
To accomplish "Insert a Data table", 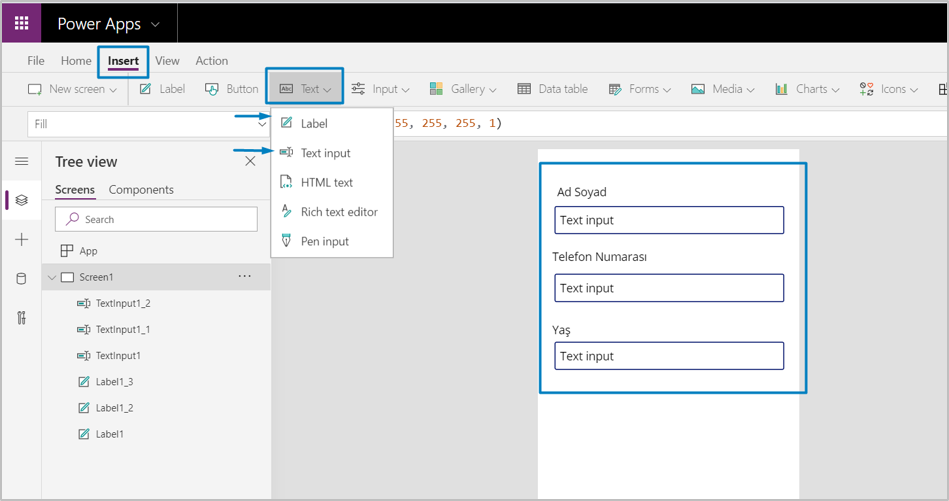I will 553,89.
